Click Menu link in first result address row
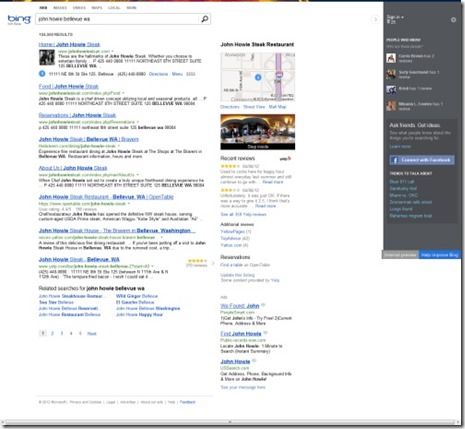Screen dimensions: 465x429 coord(177,74)
